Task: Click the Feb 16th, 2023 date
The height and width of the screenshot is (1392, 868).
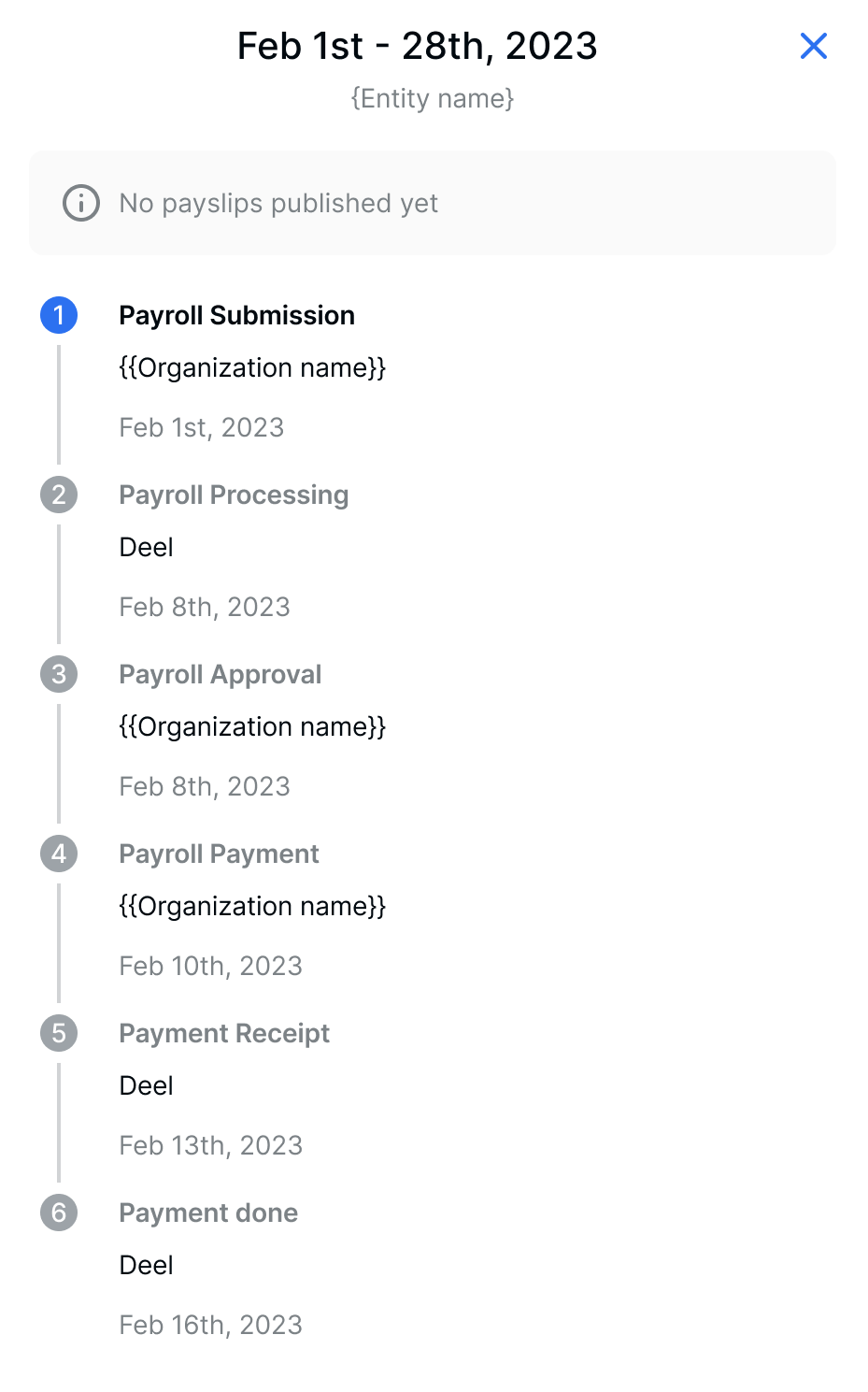Action: (210, 1325)
